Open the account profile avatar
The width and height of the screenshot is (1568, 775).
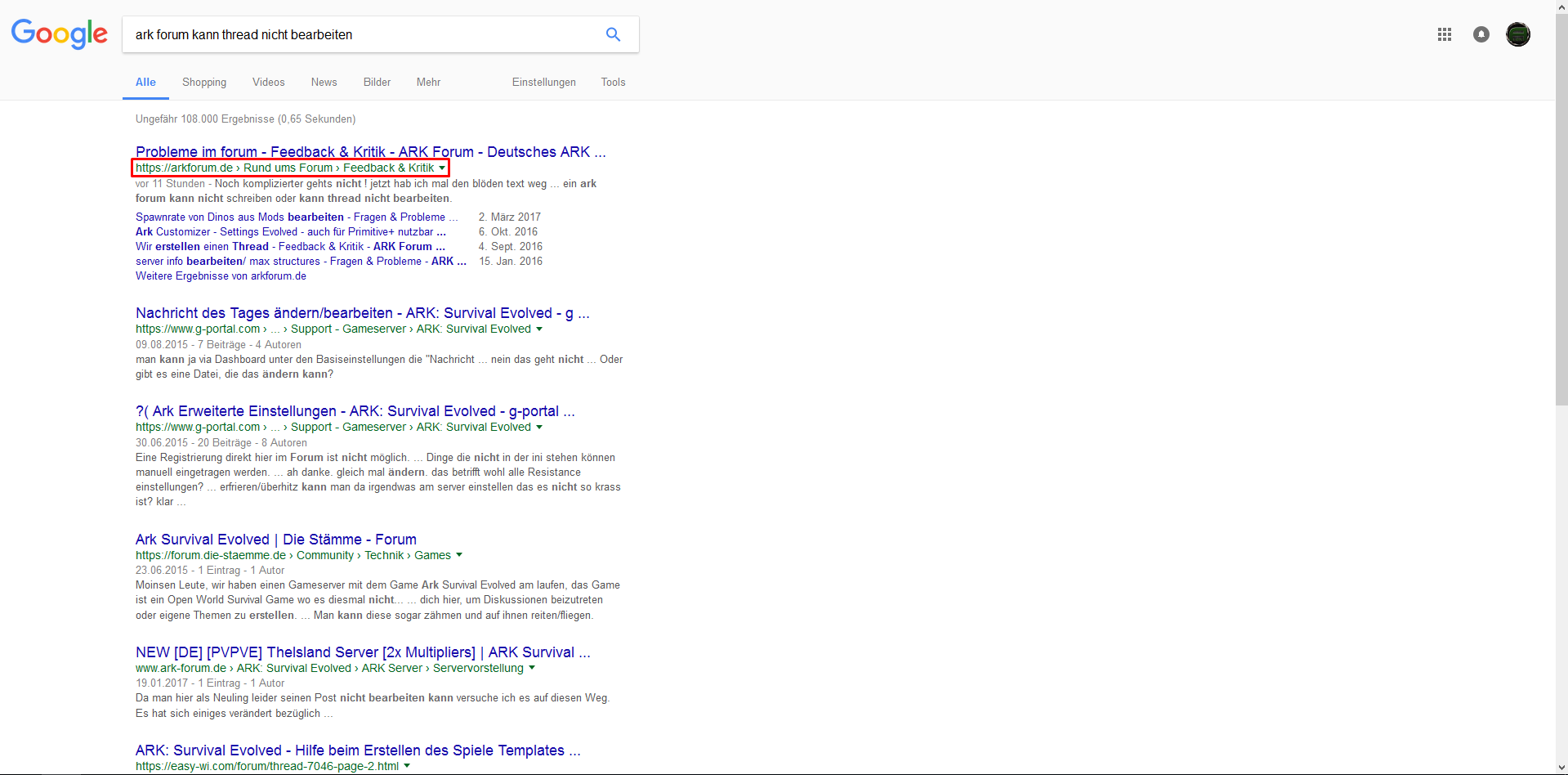coord(1518,34)
